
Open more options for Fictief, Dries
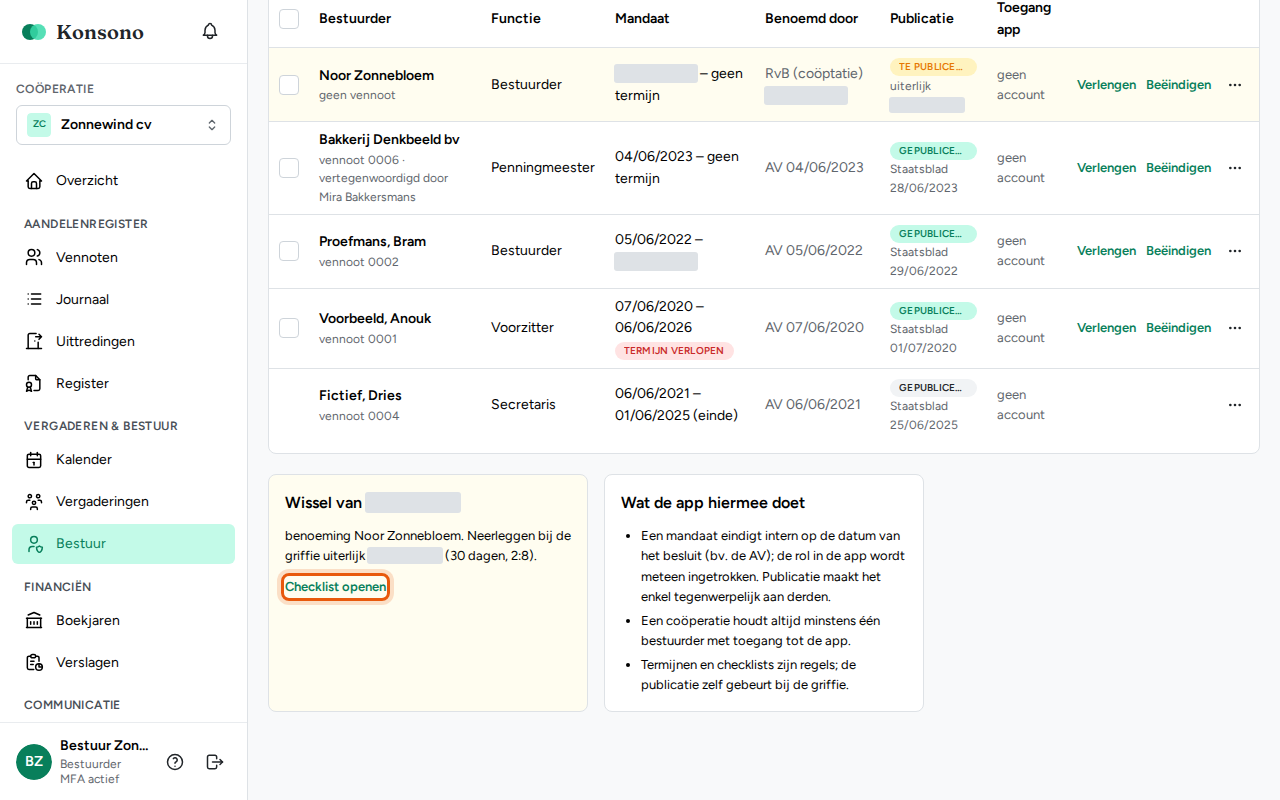tap(1235, 405)
